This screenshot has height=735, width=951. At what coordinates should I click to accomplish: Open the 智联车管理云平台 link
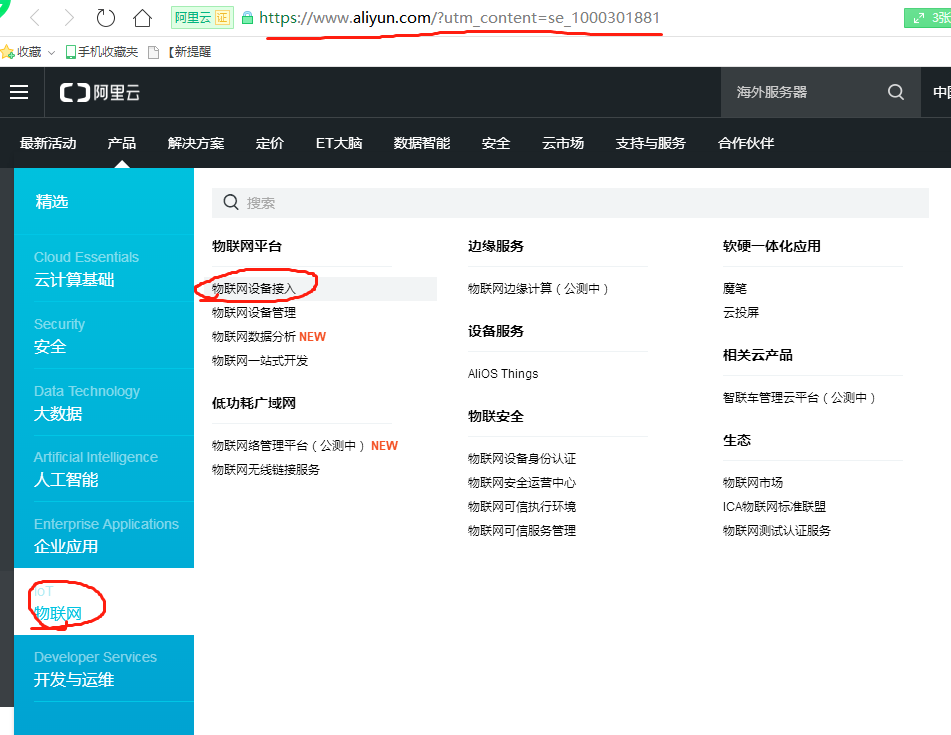tap(799, 398)
